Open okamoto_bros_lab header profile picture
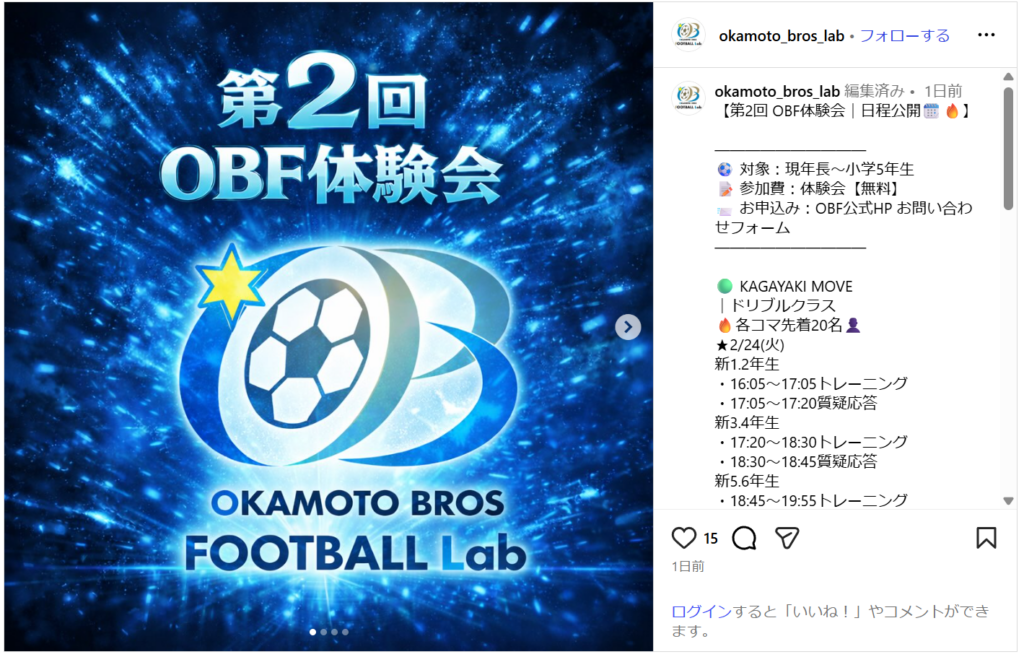The width and height of the screenshot is (1024, 657). 688,35
